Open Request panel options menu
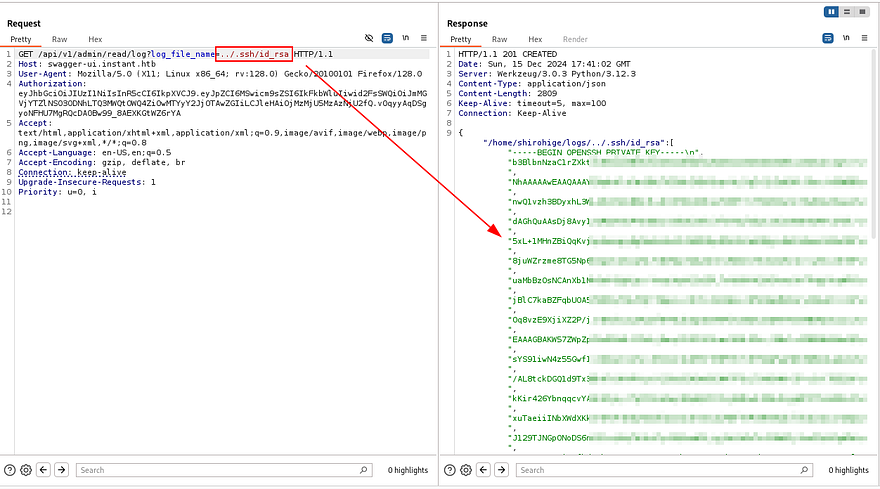Image resolution: width=880 pixels, height=489 pixels. [424, 38]
